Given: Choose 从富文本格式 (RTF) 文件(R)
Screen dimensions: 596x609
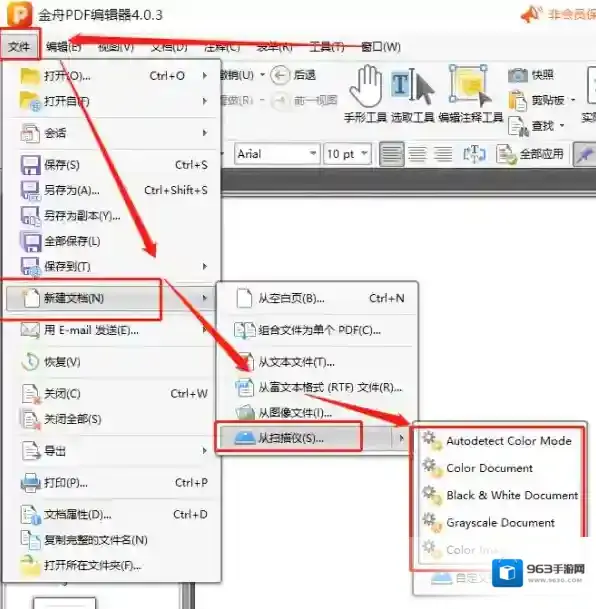Looking at the screenshot, I should click(317, 387).
